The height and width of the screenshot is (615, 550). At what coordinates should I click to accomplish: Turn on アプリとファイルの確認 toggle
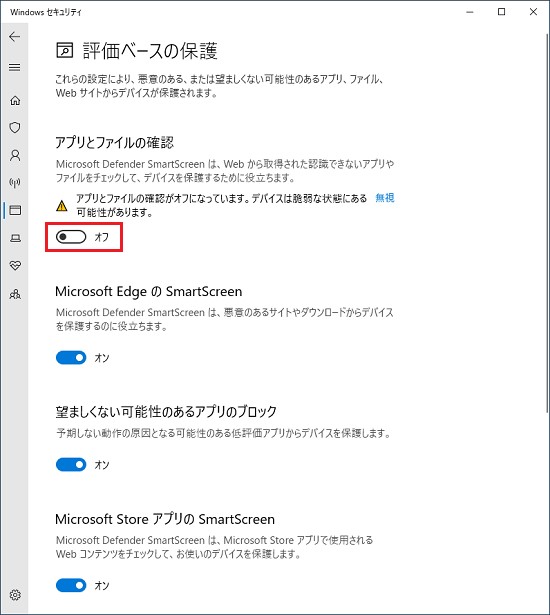71,237
